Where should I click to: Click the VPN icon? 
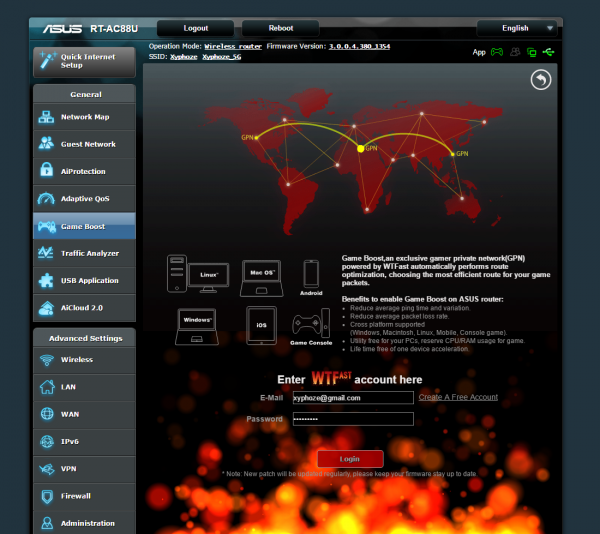[47, 469]
